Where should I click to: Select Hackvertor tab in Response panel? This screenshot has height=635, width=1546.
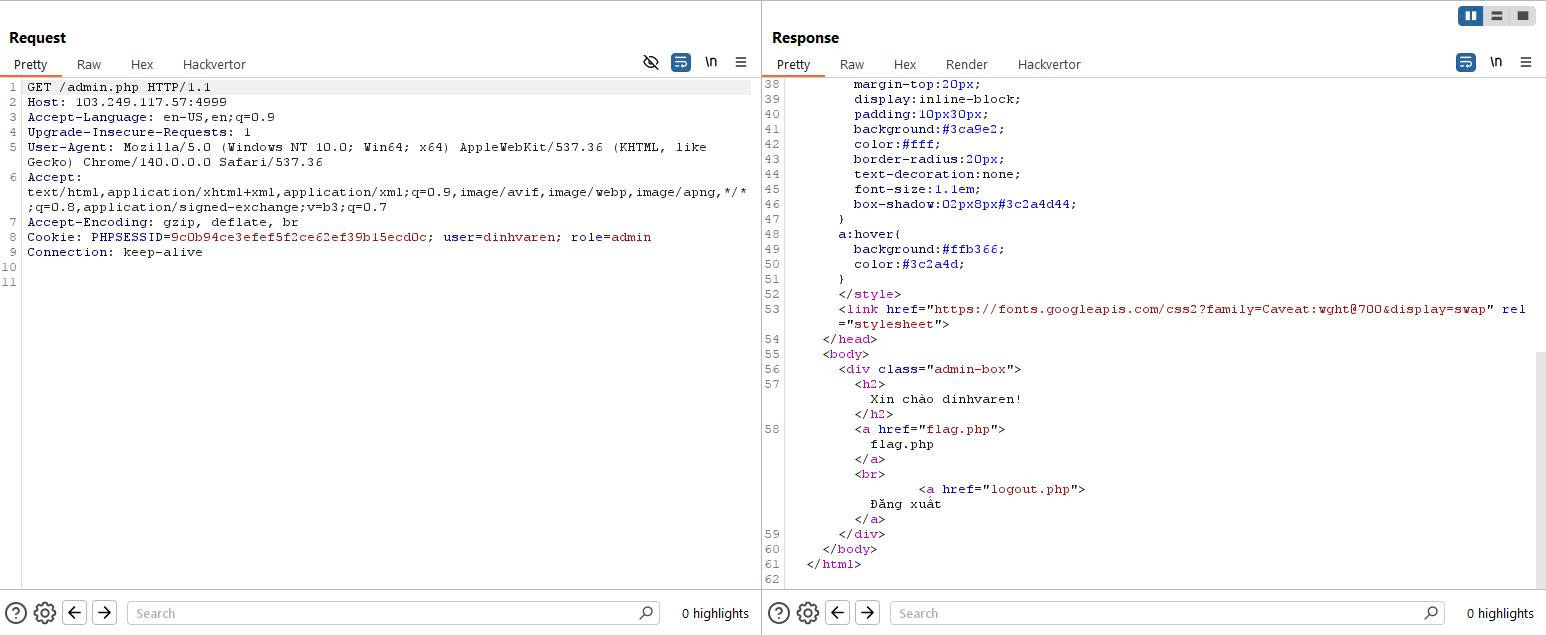point(1049,64)
